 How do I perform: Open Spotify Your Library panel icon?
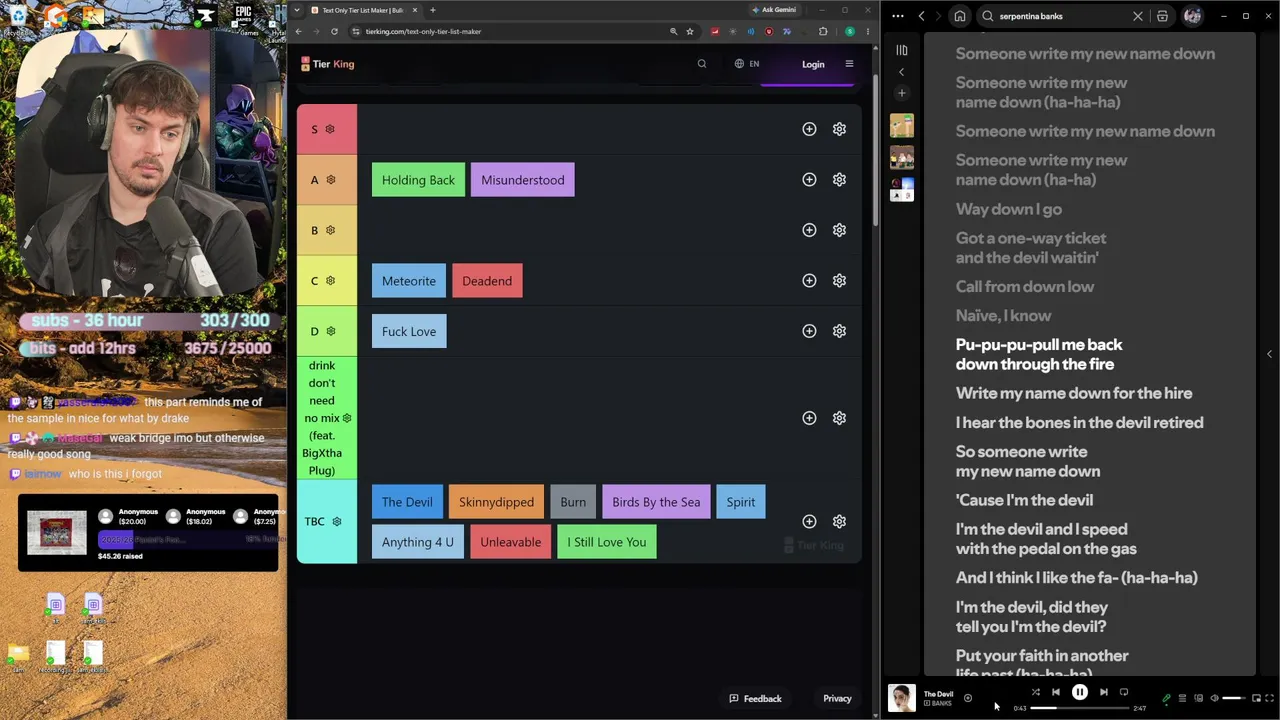click(x=902, y=50)
